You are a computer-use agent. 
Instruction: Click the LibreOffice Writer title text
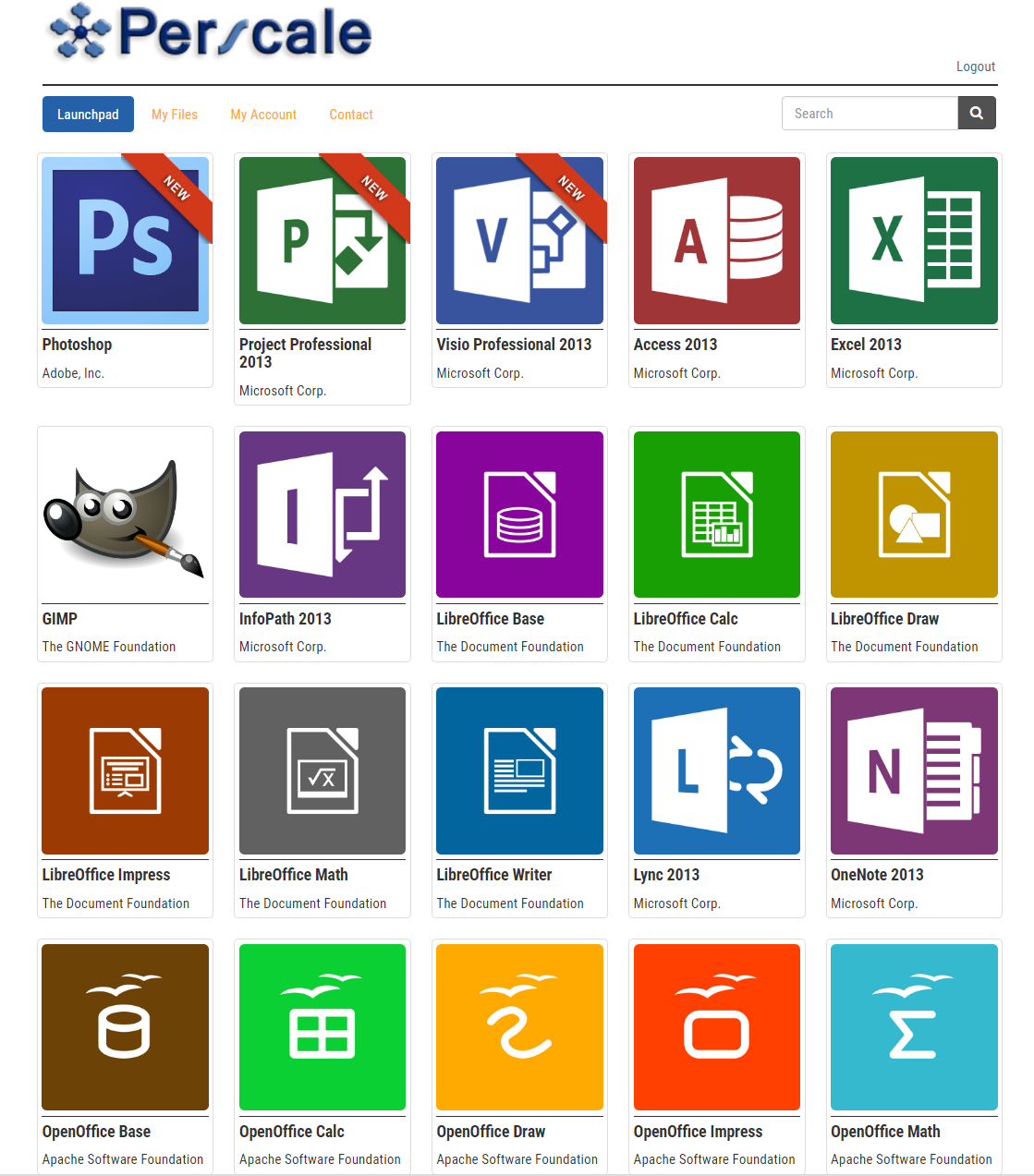(x=493, y=875)
